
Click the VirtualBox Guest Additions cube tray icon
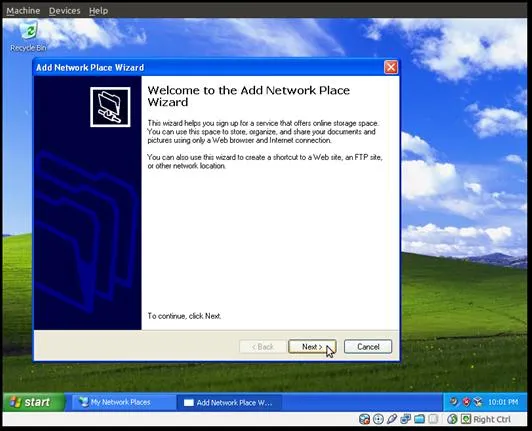478,402
